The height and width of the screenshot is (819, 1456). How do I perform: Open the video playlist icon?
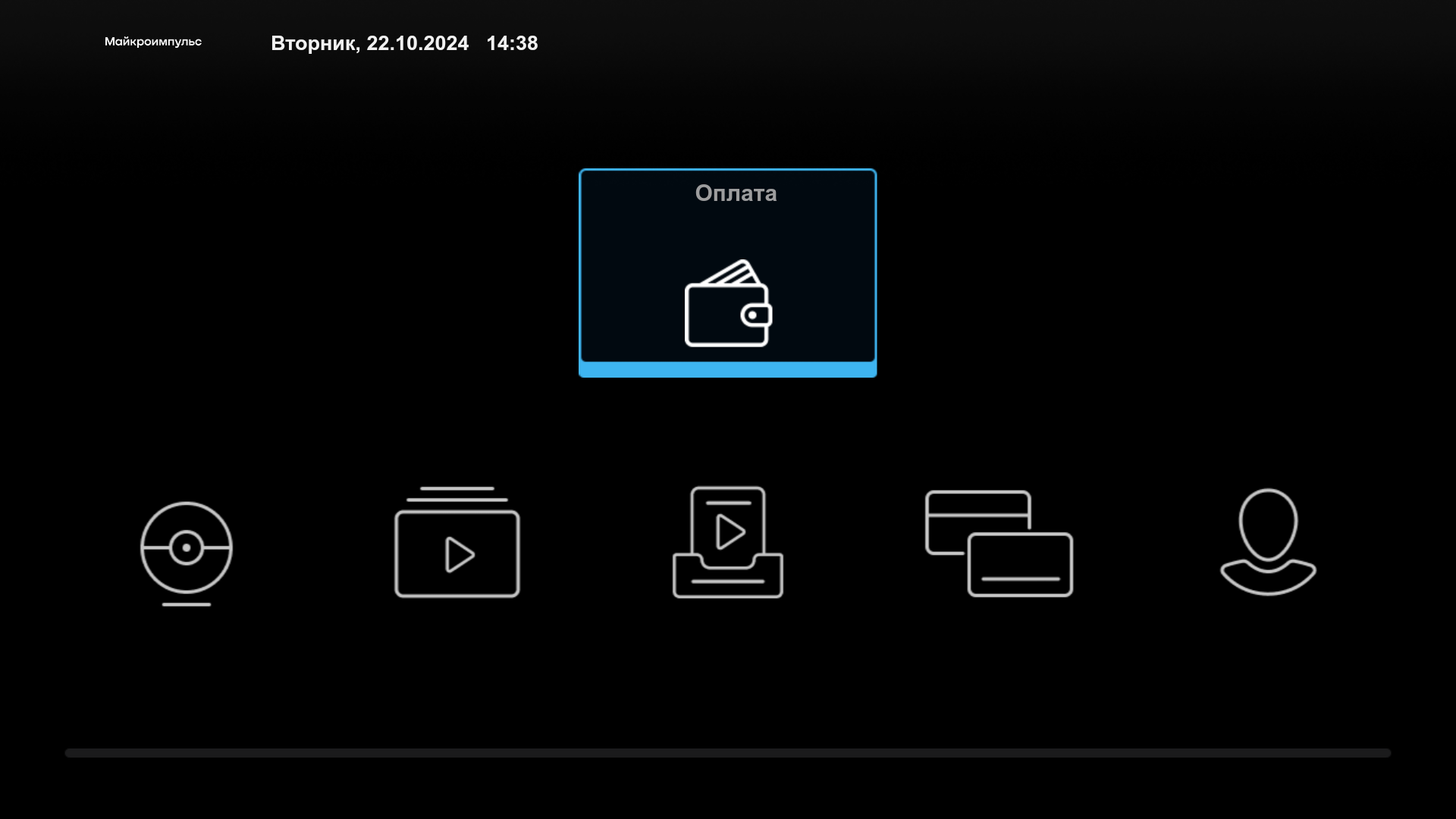coord(457,541)
